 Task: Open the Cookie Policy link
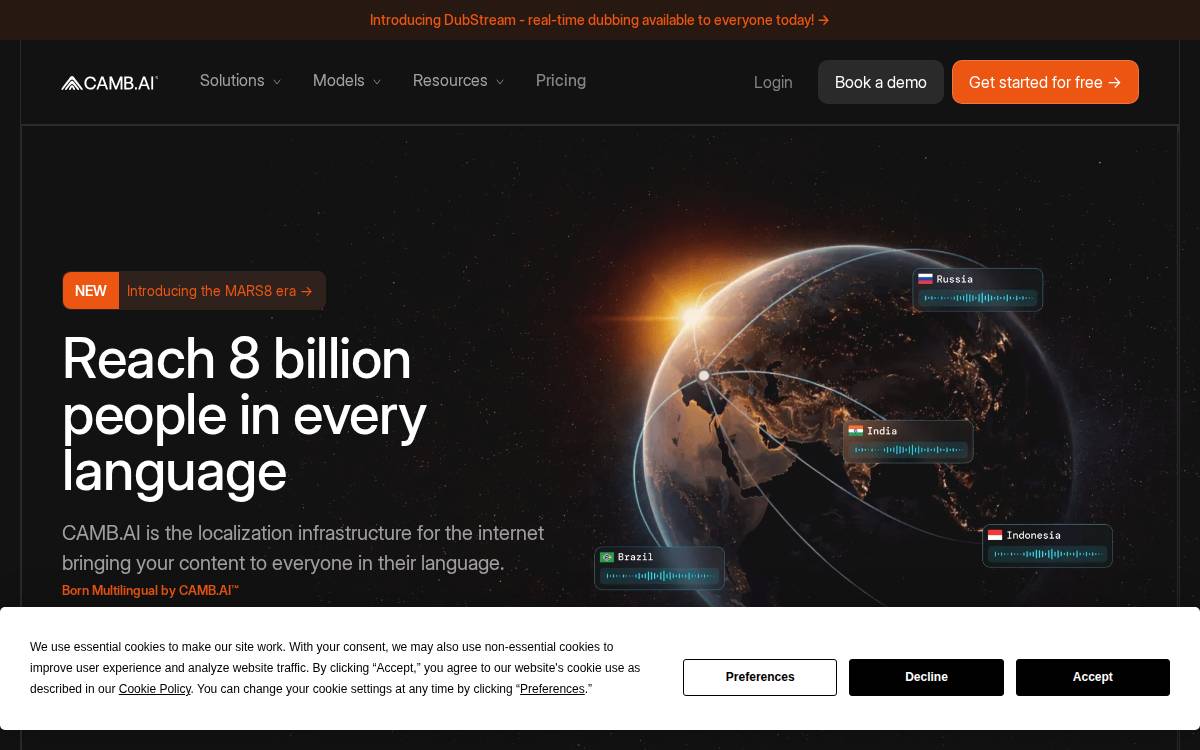point(155,689)
